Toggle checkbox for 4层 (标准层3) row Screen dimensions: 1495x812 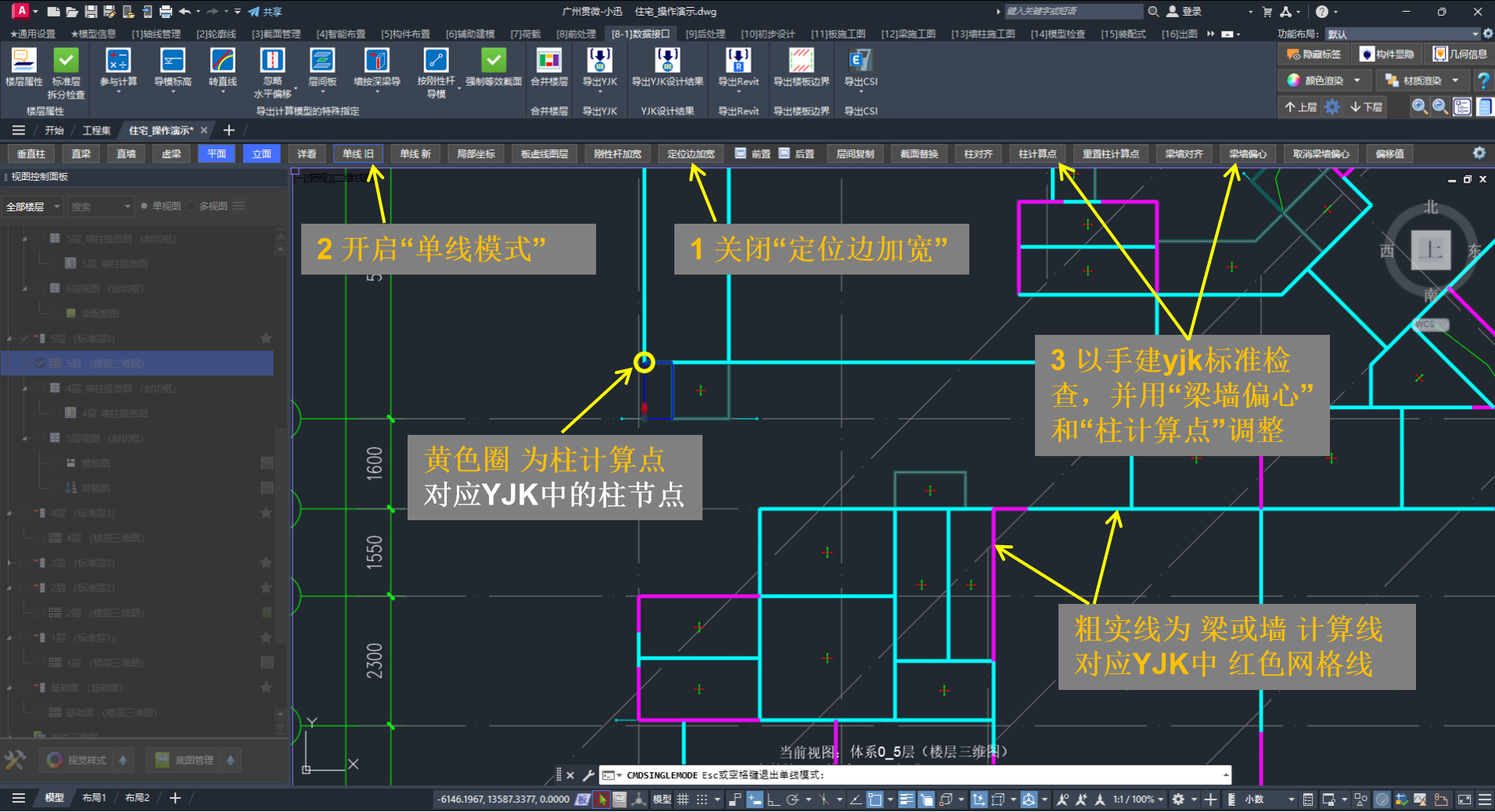click(24, 513)
